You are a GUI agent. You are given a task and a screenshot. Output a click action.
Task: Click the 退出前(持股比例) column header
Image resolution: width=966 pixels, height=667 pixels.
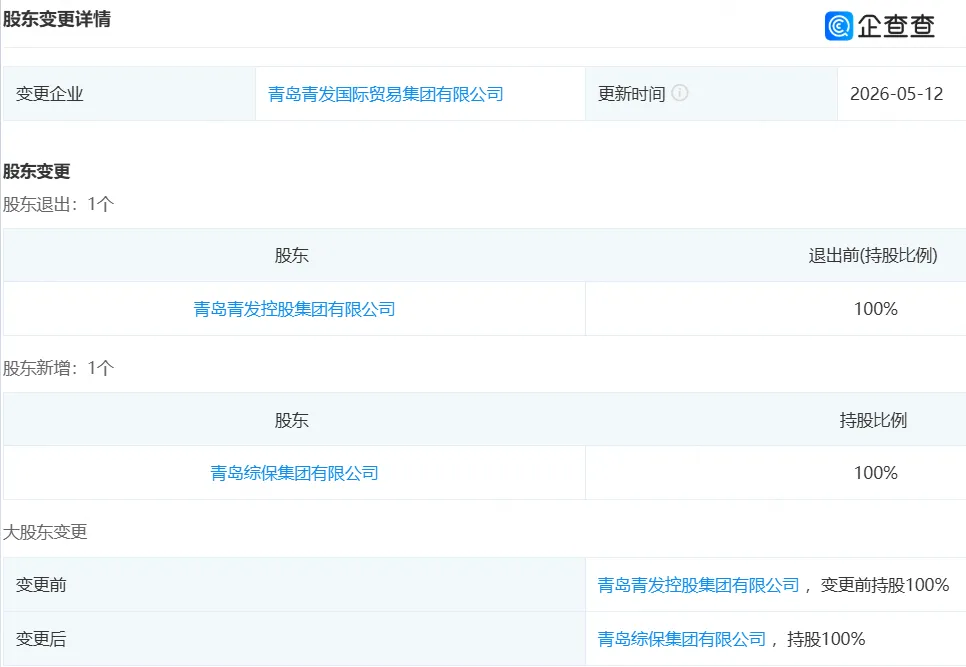tap(873, 256)
